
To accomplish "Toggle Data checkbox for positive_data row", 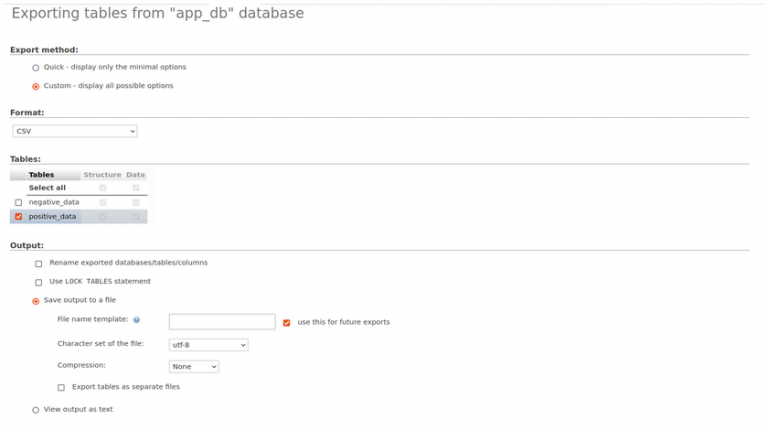I will coord(136,216).
